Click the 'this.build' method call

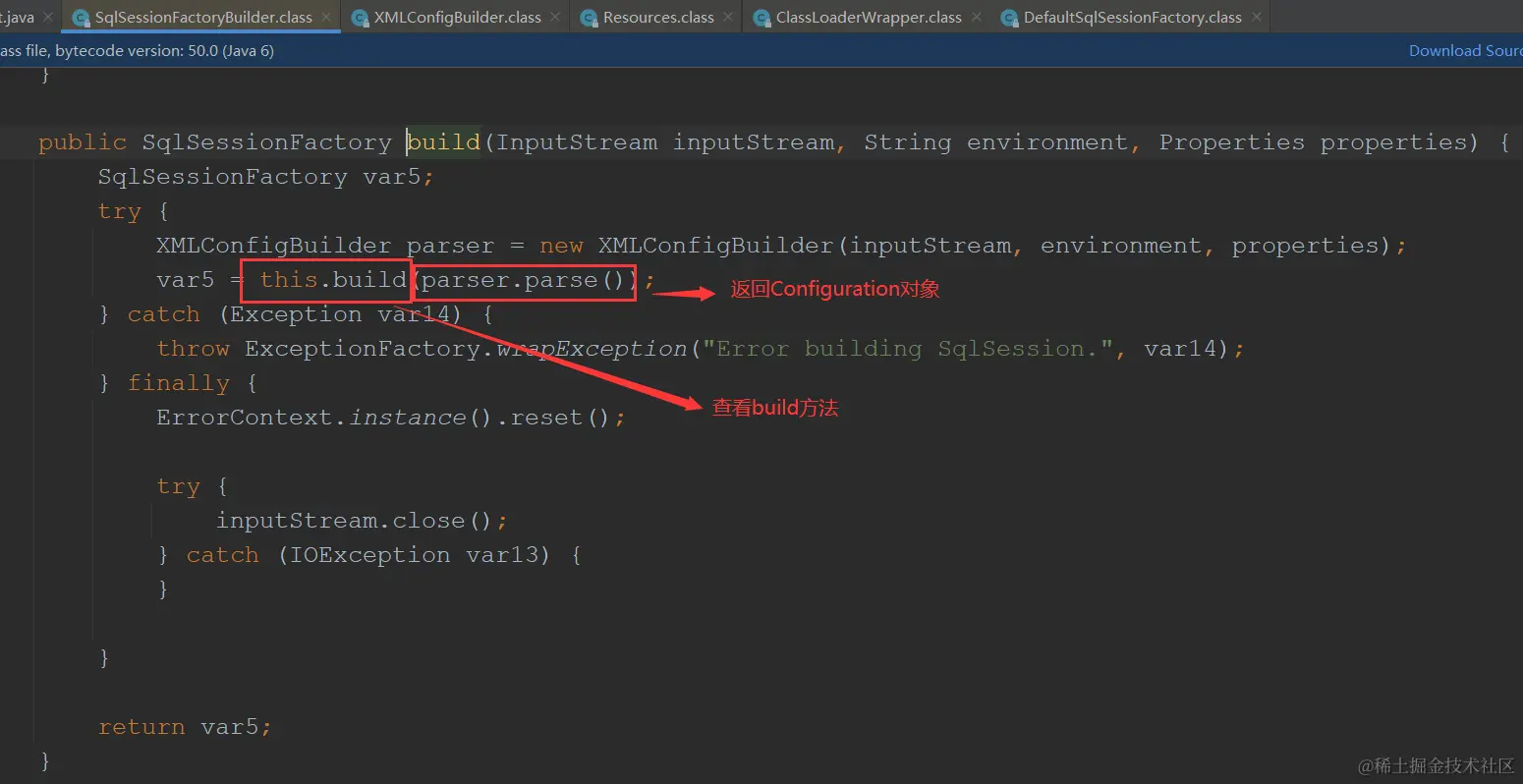coord(333,280)
